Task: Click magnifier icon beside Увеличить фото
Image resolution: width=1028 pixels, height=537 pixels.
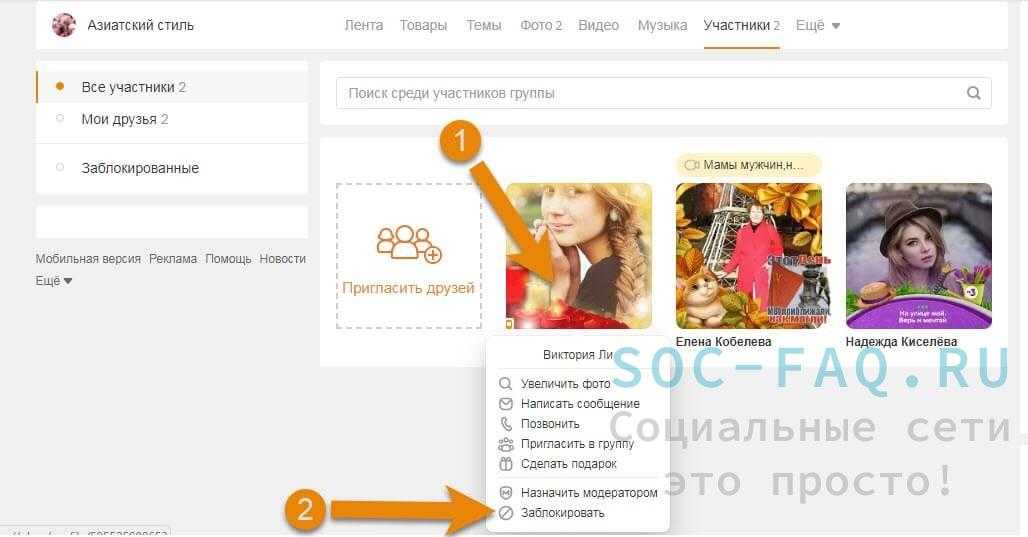Action: coord(505,384)
